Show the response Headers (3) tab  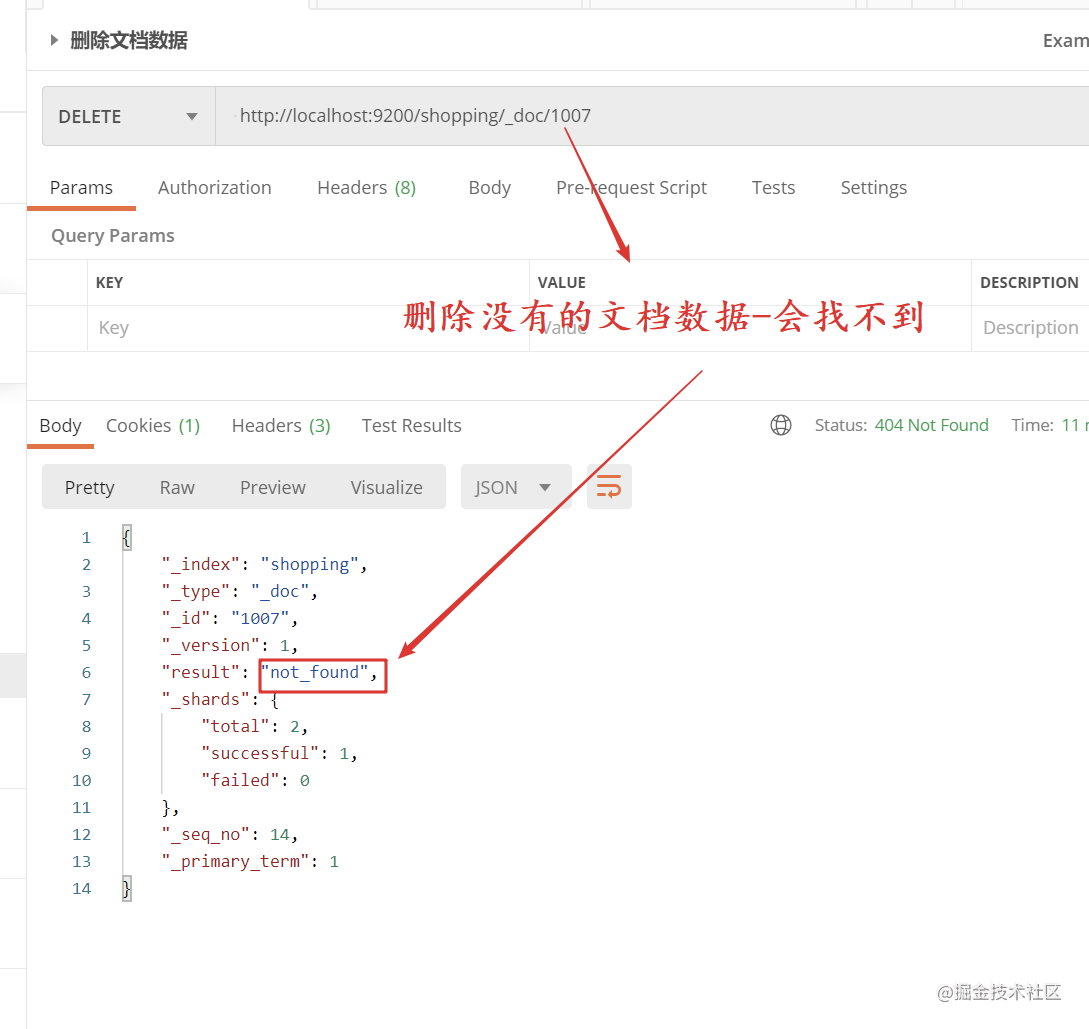click(x=281, y=426)
